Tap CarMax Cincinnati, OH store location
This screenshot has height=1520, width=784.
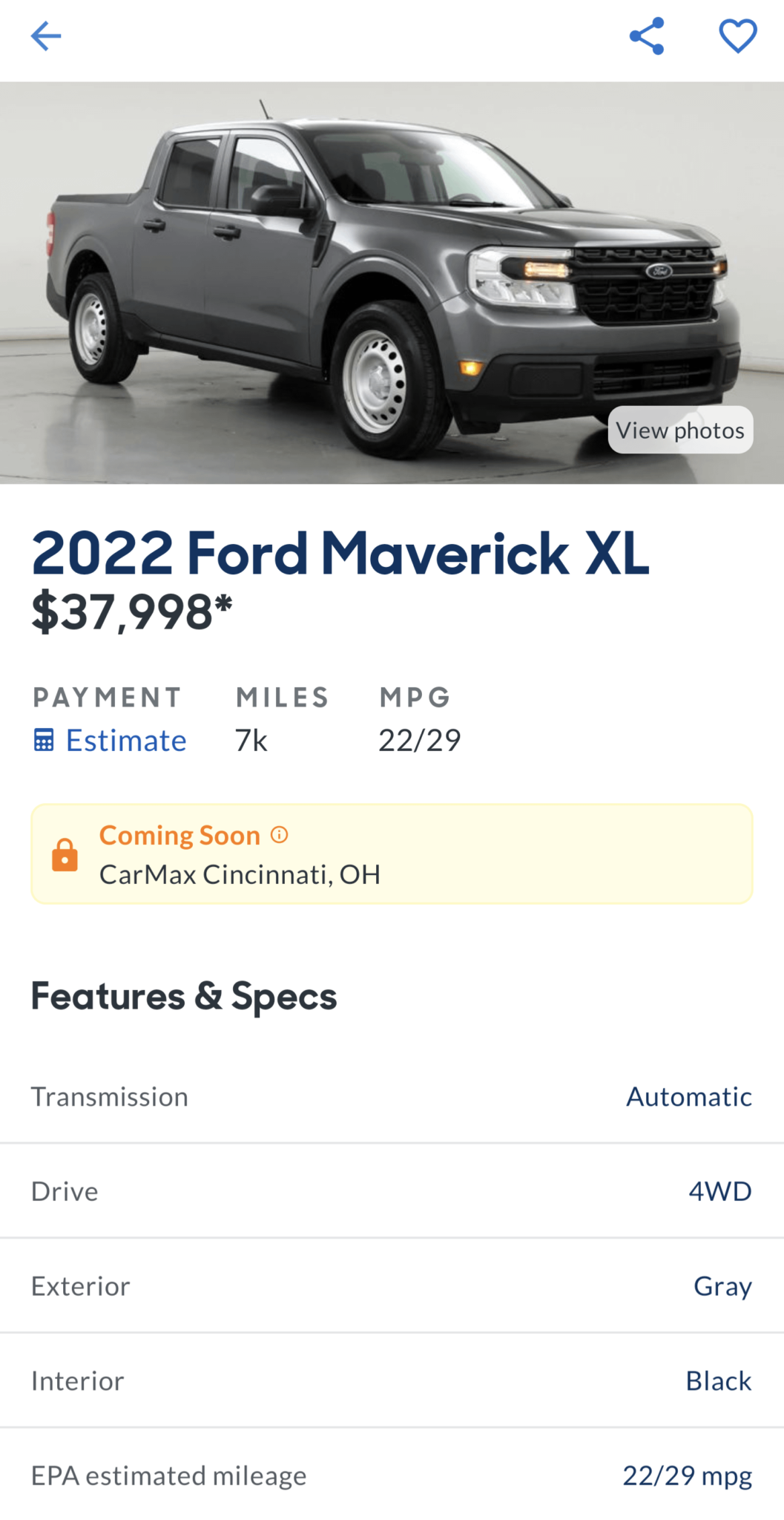point(240,874)
